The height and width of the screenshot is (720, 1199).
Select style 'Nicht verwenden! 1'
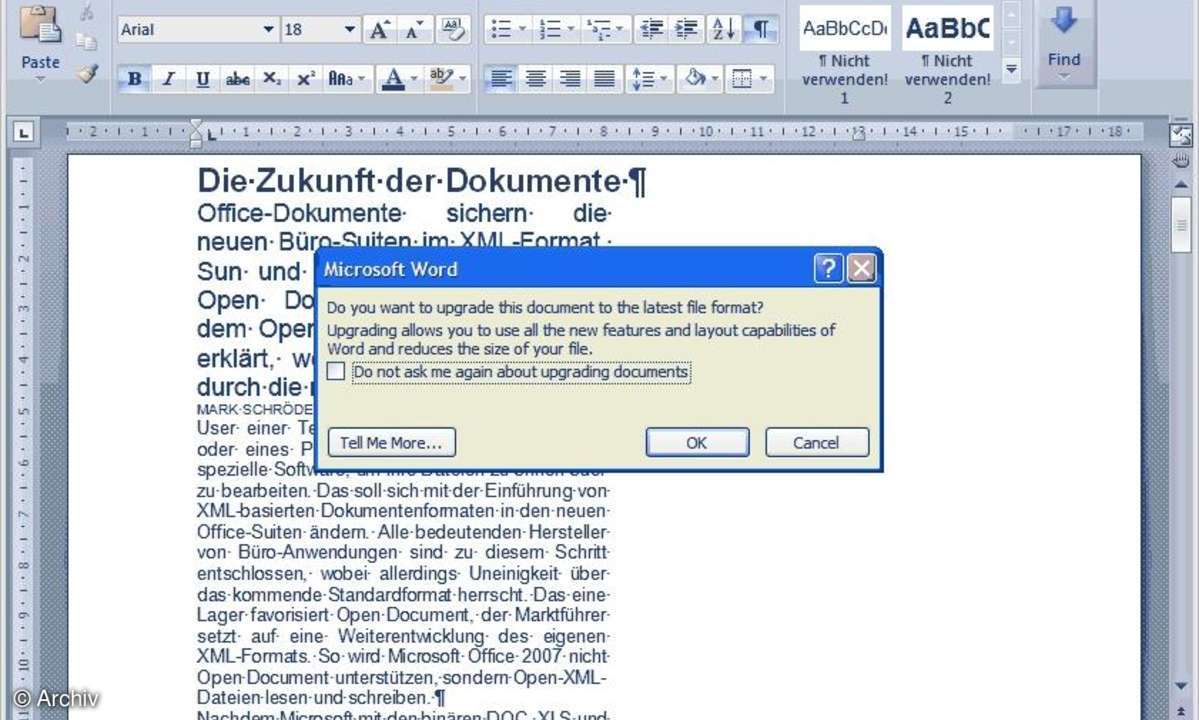[844, 55]
